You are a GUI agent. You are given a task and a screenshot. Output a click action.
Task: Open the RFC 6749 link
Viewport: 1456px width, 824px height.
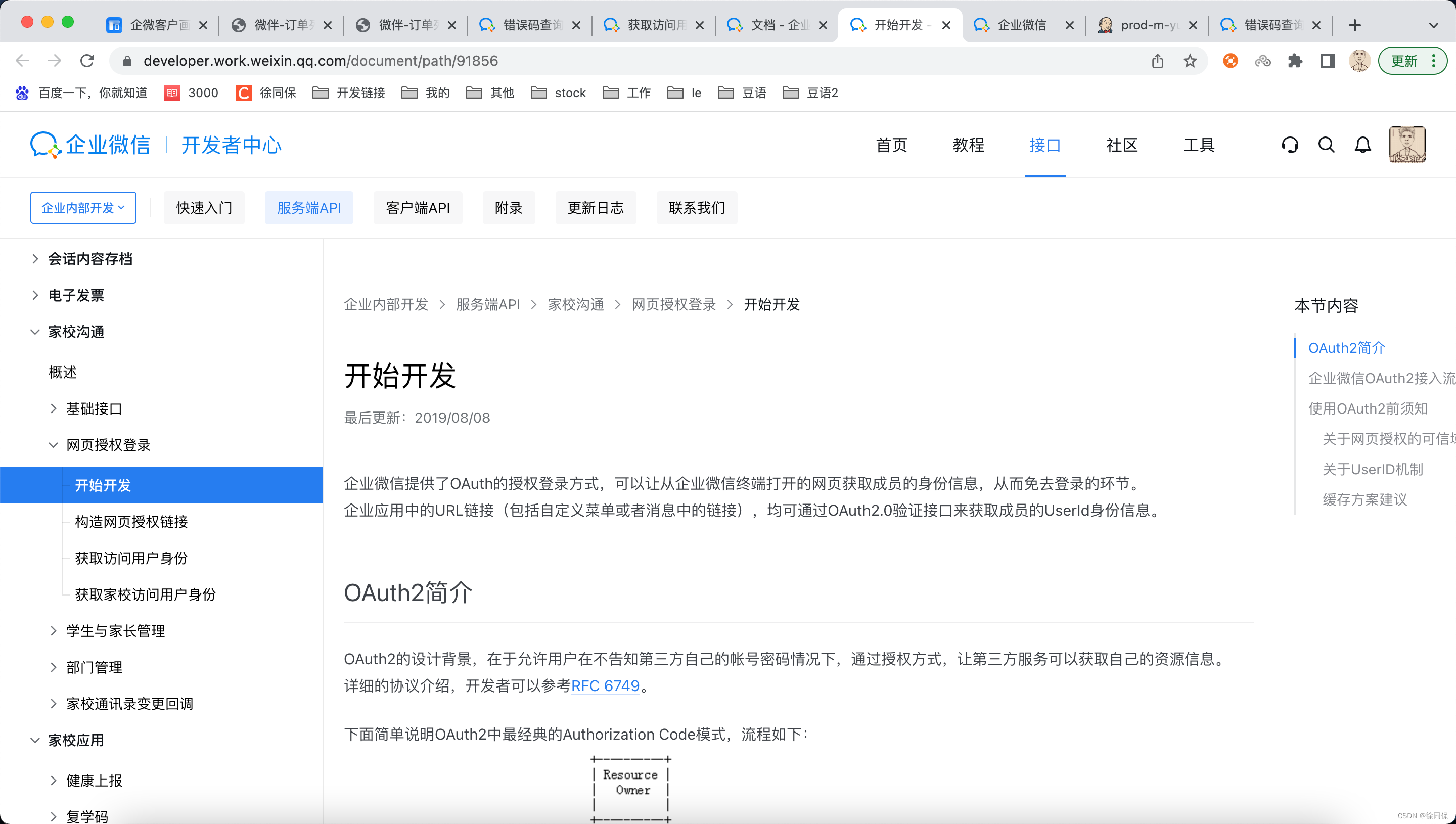pos(605,685)
